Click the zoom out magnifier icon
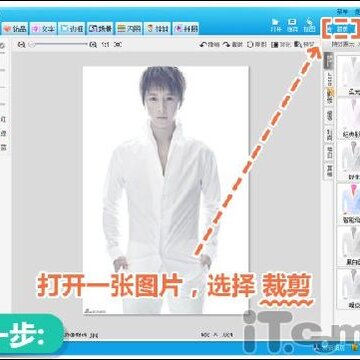Image resolution: width=360 pixels, height=360 pixels. click(x=21, y=44)
